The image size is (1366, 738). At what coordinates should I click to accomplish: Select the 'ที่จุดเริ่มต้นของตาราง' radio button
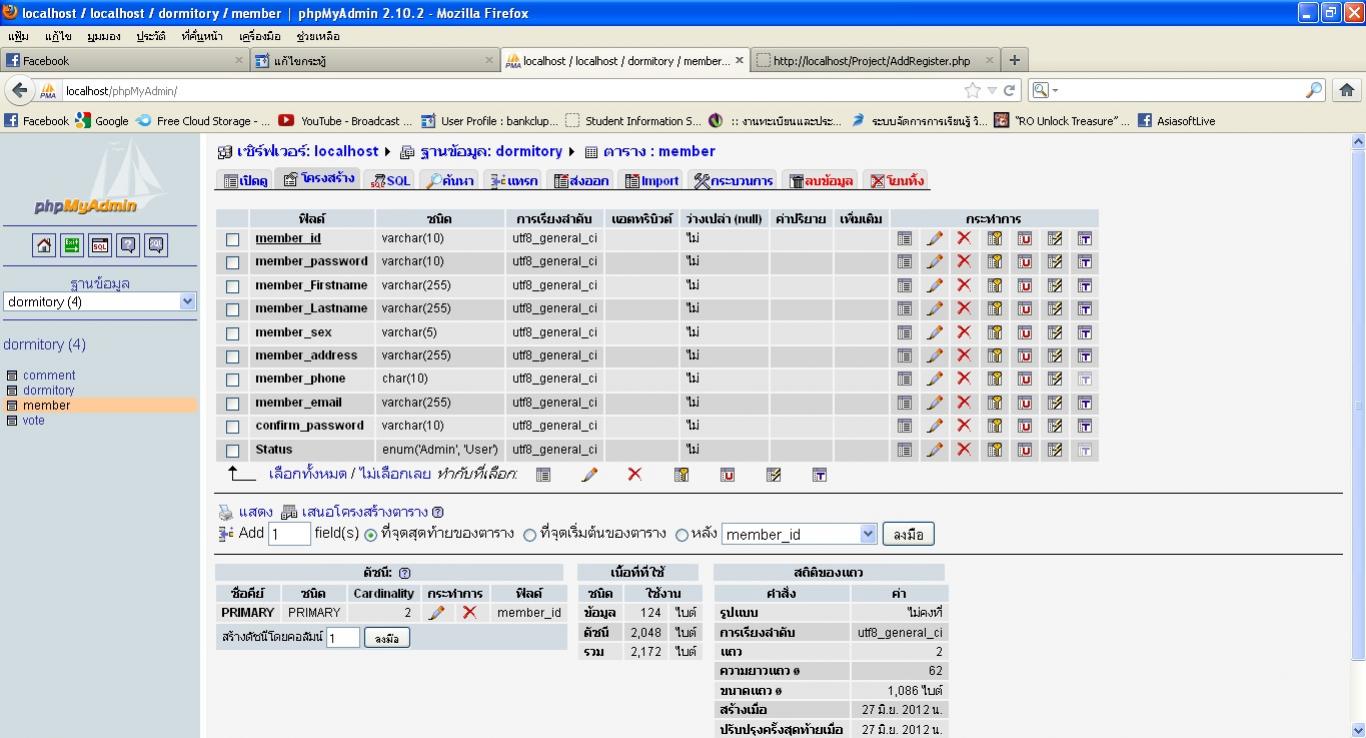click(530, 534)
